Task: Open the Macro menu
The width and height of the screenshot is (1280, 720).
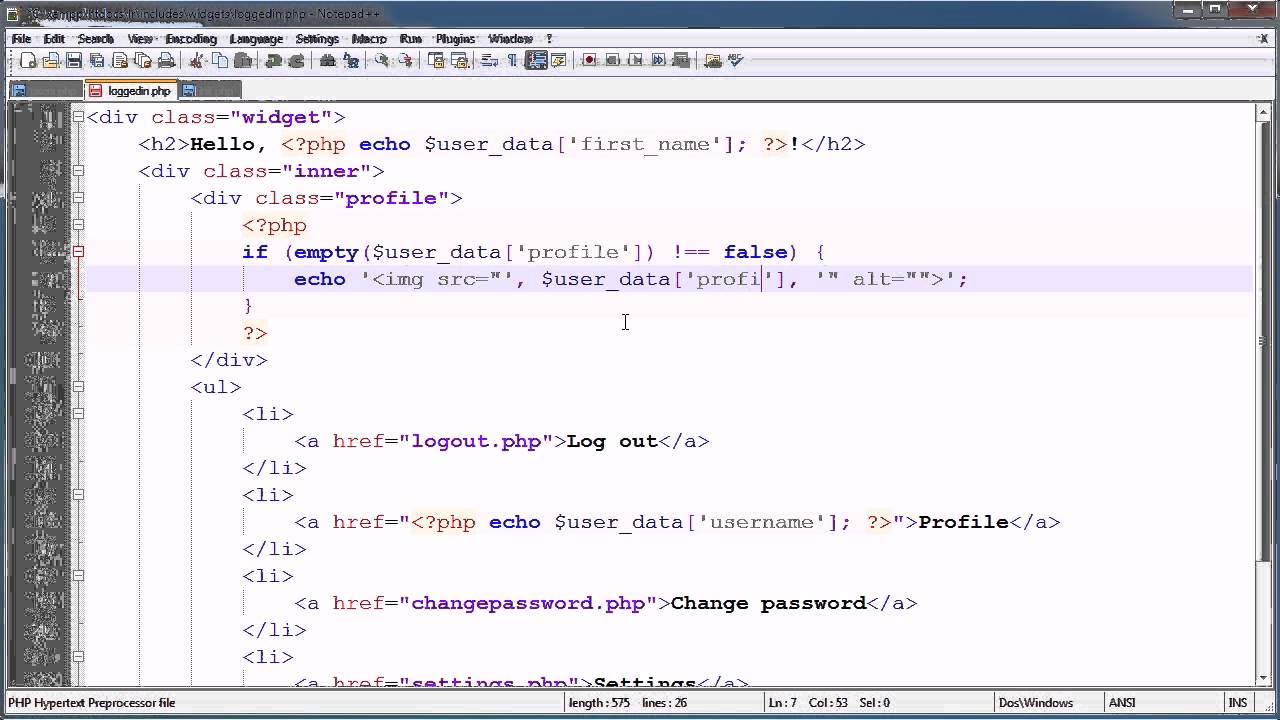Action: (x=369, y=39)
